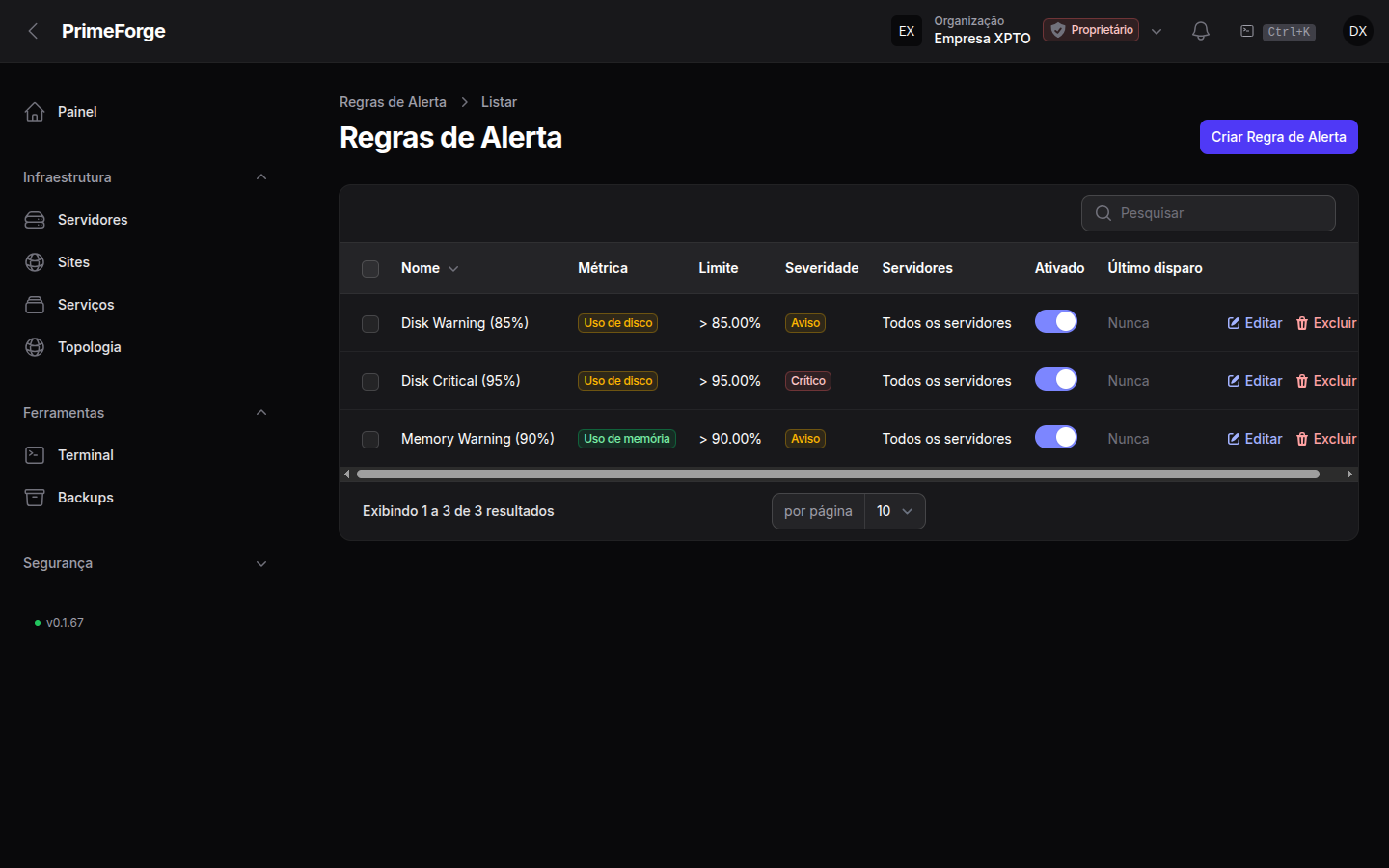Viewport: 1389px width, 868px height.
Task: Click the PrimeForge logo text
Action: (x=114, y=31)
